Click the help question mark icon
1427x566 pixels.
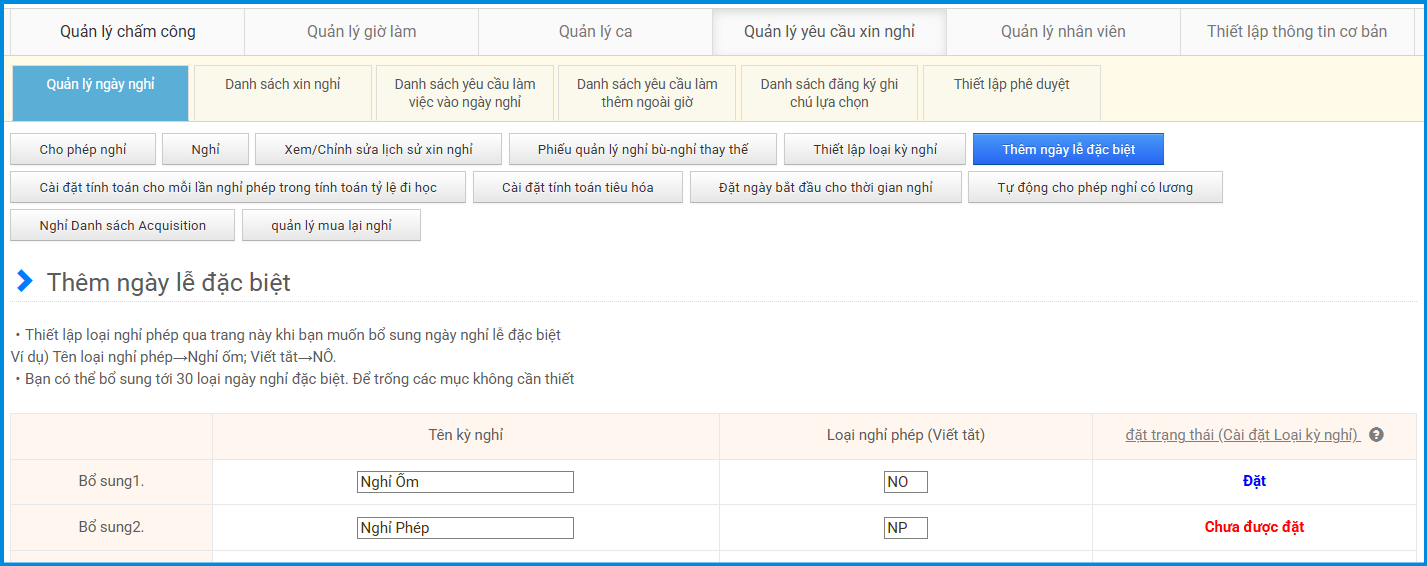[x=1376, y=435]
